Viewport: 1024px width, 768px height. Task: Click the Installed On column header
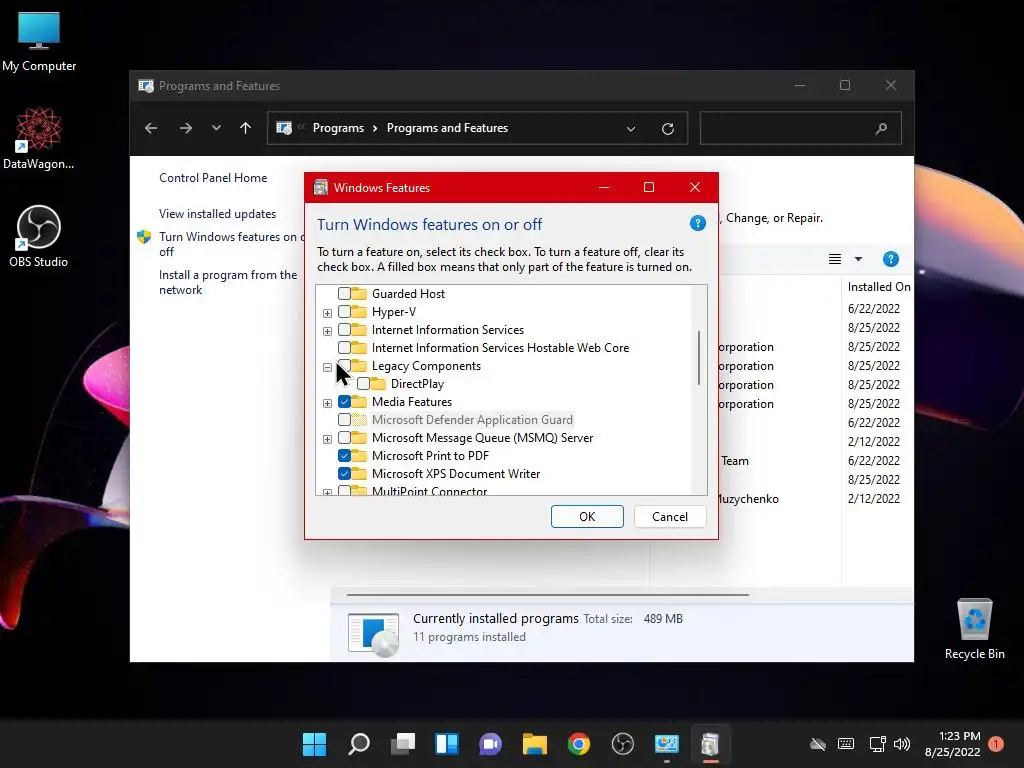click(878, 287)
